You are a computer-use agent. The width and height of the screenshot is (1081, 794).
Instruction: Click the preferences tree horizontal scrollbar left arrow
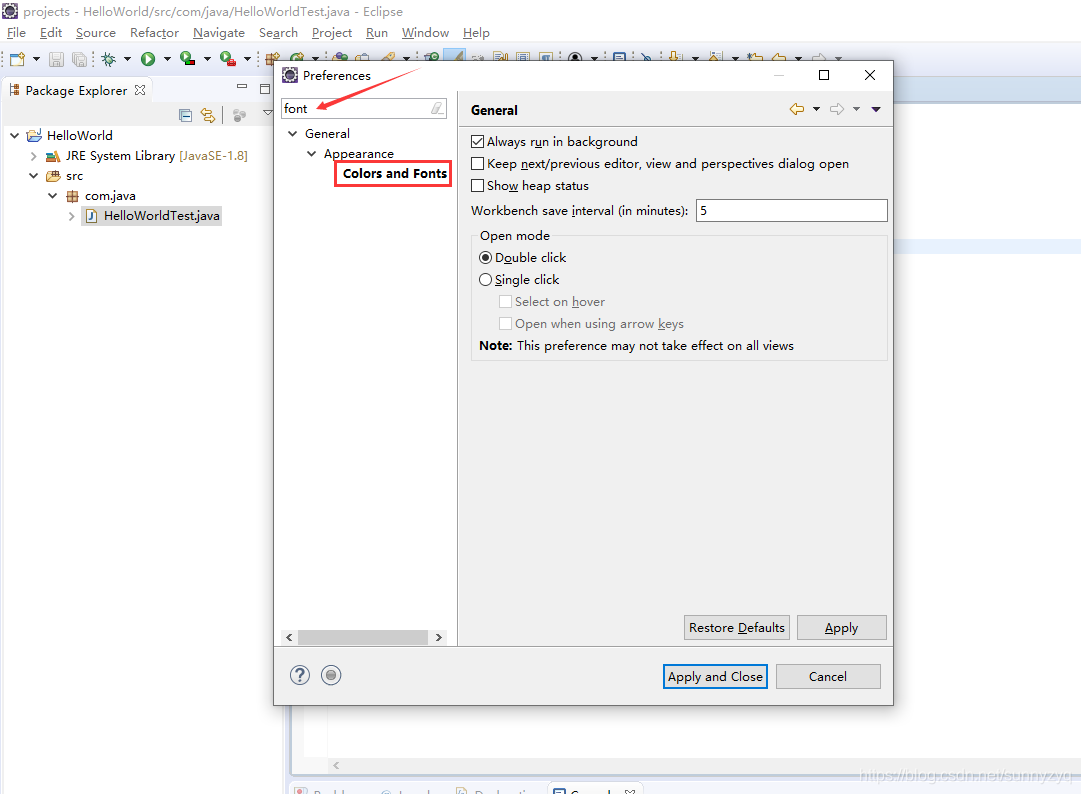click(x=290, y=638)
